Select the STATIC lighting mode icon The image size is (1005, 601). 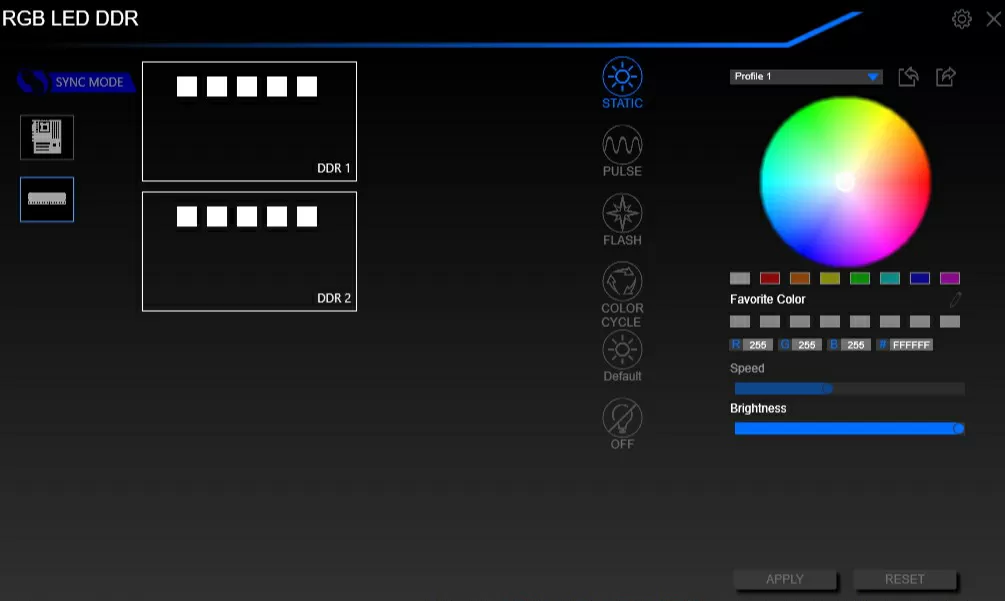click(x=622, y=77)
